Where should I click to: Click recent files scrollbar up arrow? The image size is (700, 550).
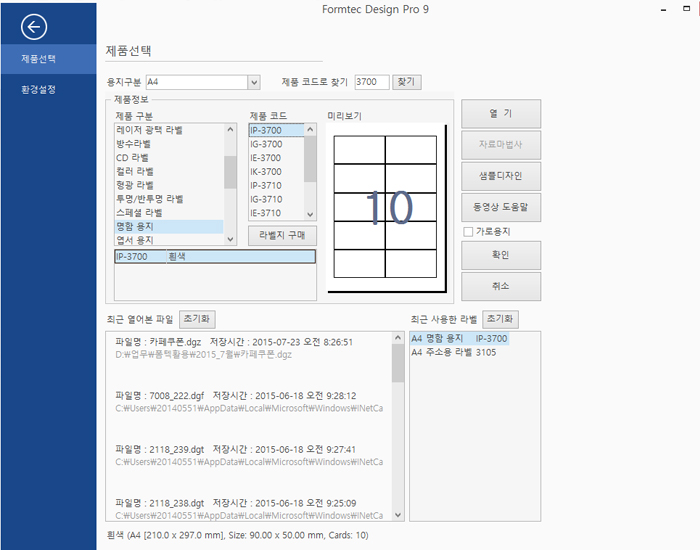pos(398,338)
